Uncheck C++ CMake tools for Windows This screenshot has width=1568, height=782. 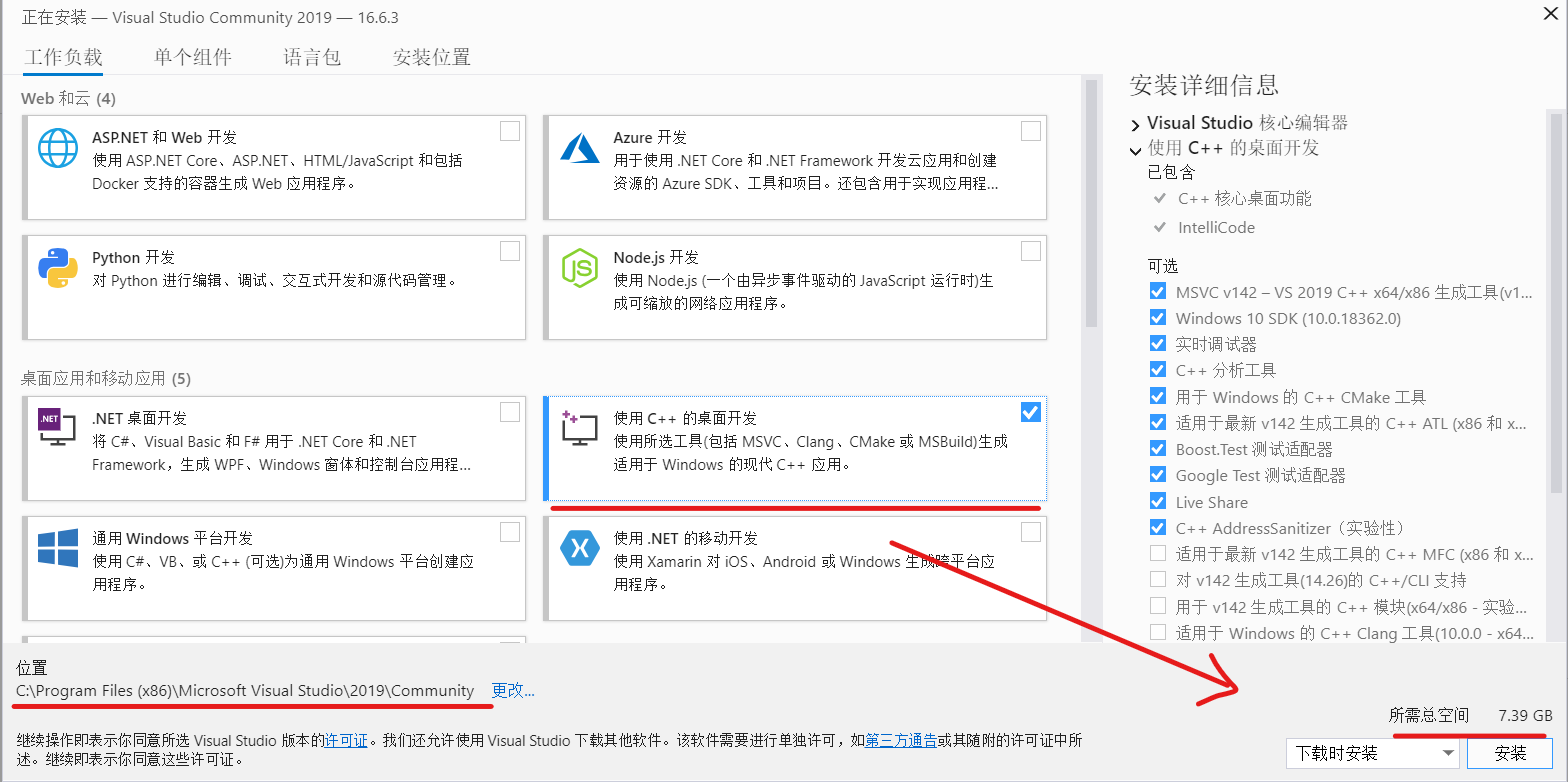click(x=1158, y=396)
